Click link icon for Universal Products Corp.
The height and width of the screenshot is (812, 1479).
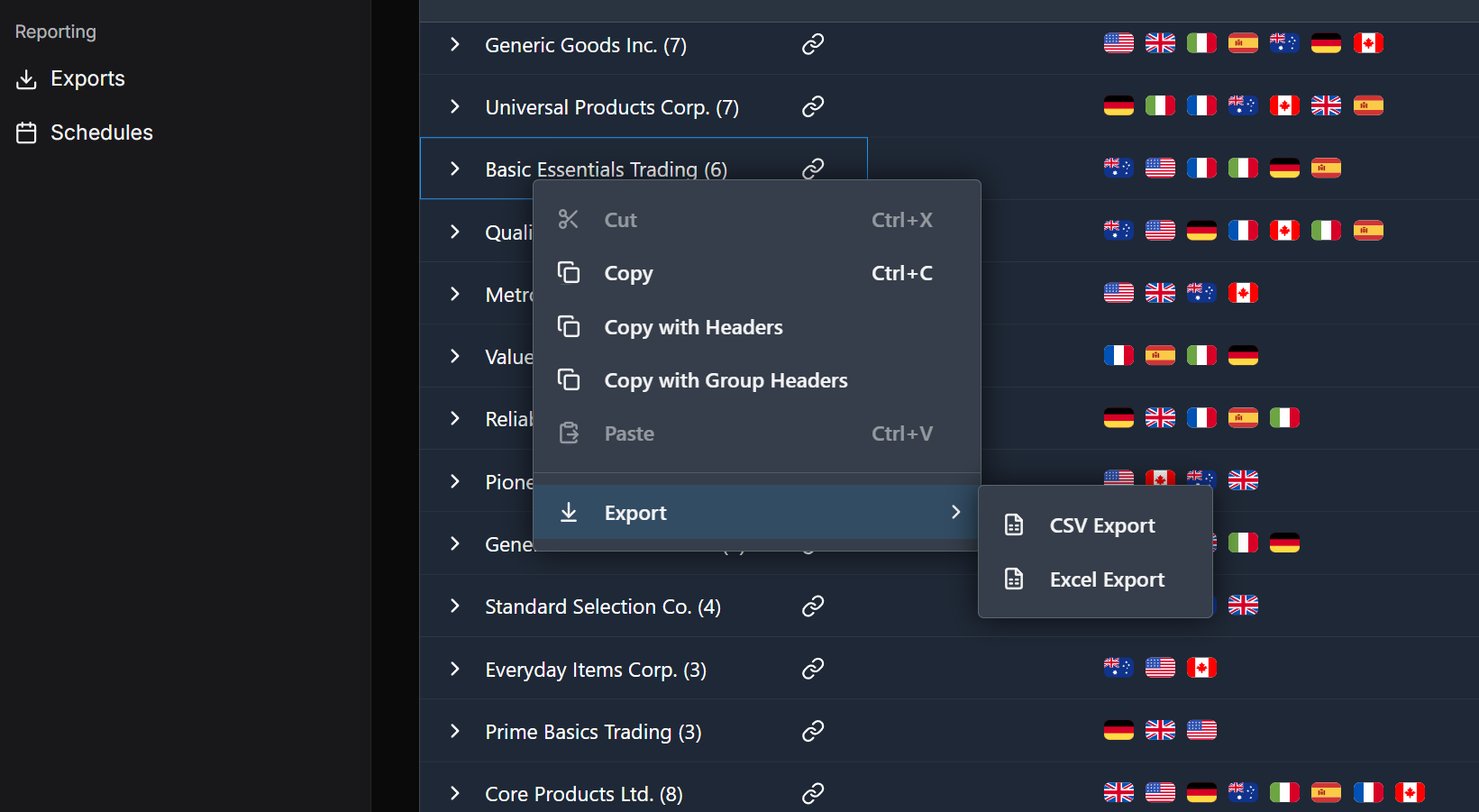pyautogui.click(x=813, y=106)
